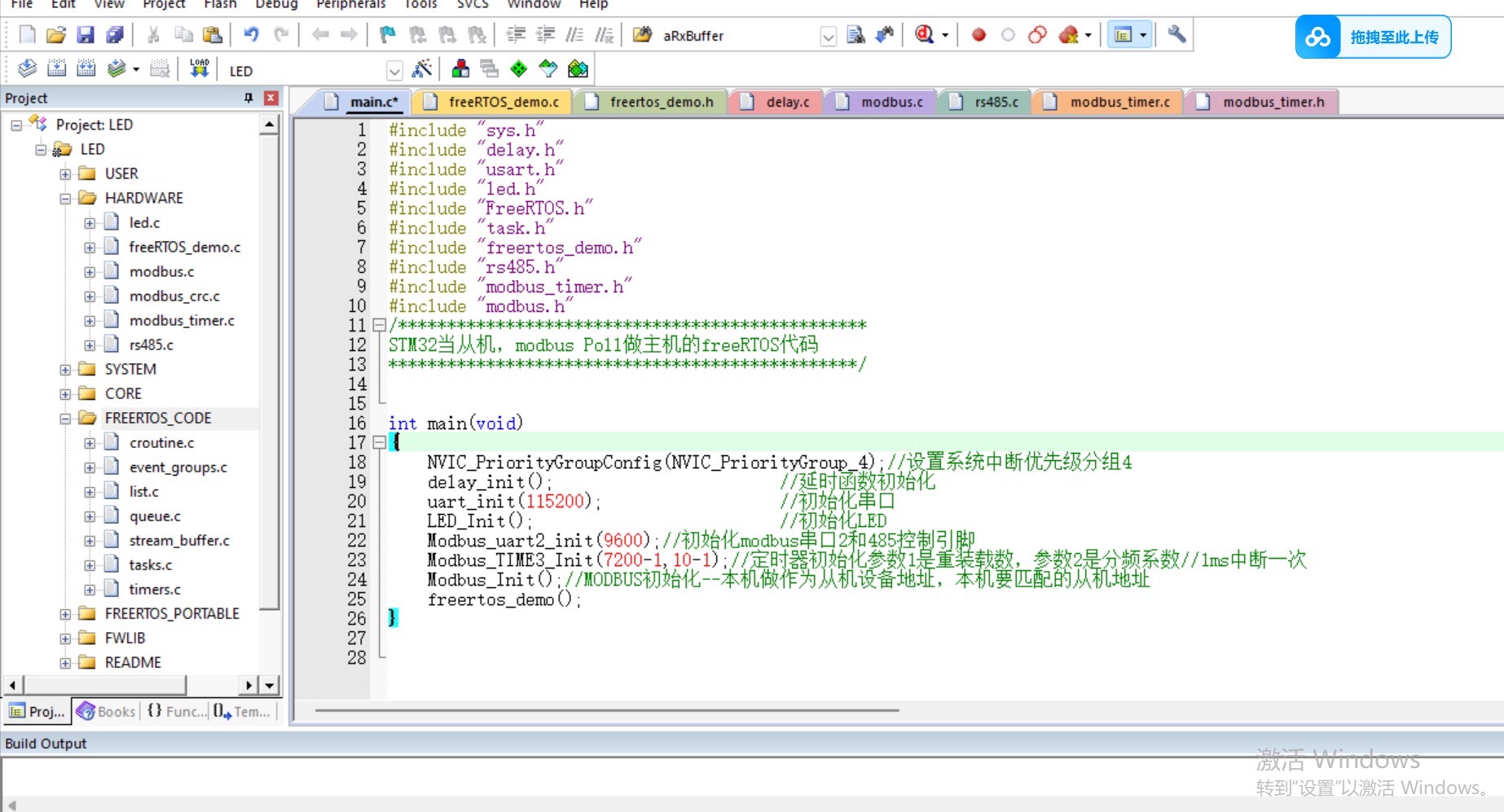
Task: Unindent the selected lines
Action: (x=545, y=35)
